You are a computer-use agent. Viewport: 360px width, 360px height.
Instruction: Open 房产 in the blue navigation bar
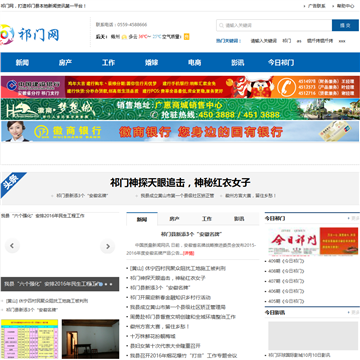[x=65, y=62]
